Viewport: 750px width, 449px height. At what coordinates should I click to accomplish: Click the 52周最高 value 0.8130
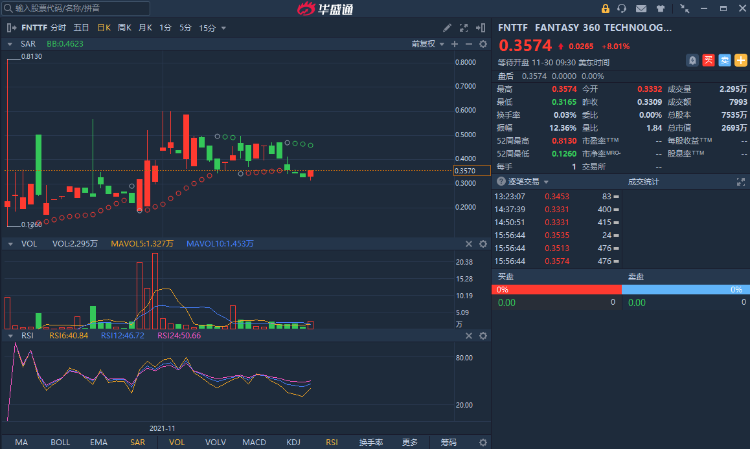pyautogui.click(x=564, y=141)
